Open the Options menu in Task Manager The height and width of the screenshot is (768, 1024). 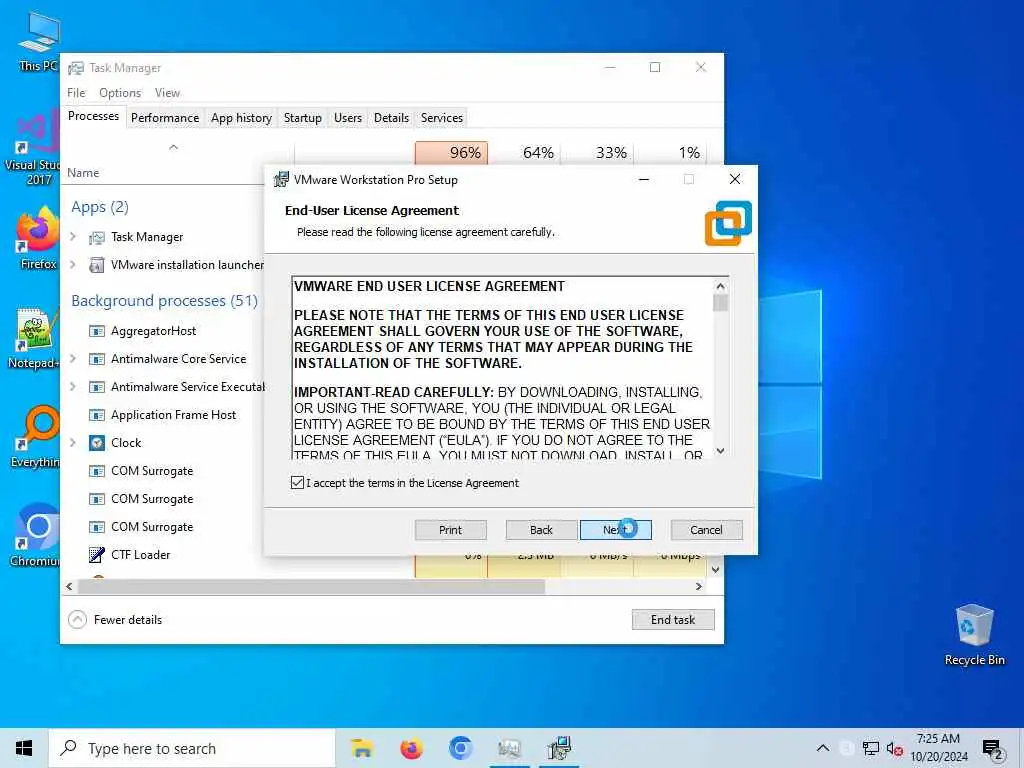coord(120,93)
